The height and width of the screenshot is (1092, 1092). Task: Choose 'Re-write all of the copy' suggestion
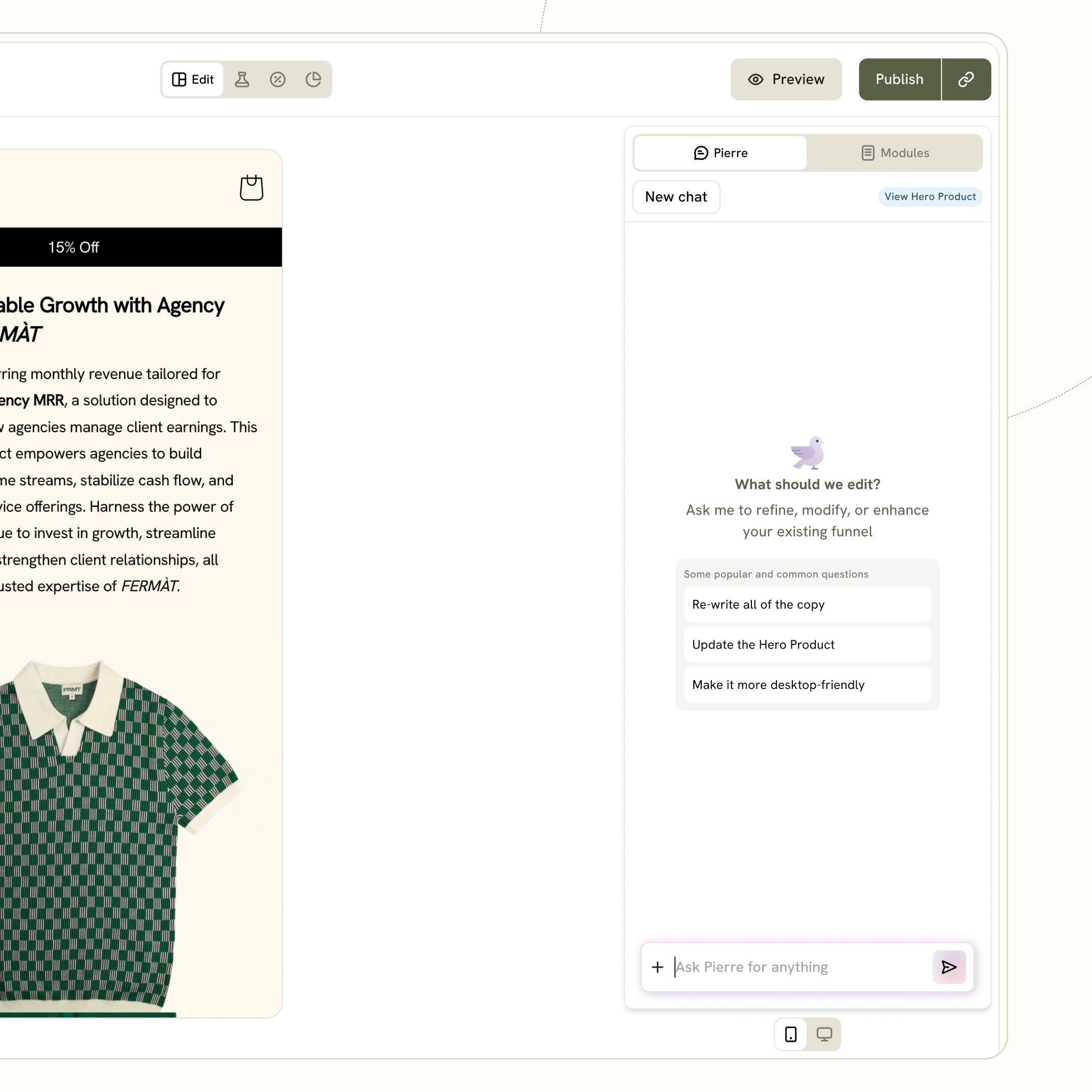click(x=807, y=604)
